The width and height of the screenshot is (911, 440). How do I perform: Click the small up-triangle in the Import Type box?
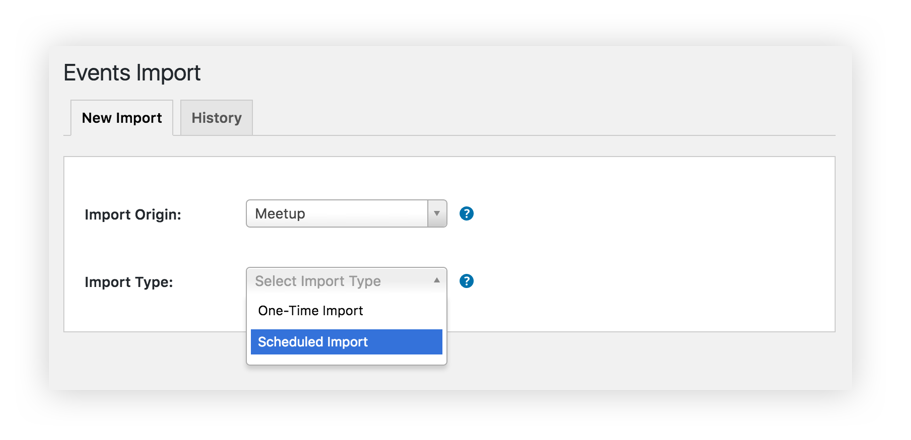coord(437,281)
